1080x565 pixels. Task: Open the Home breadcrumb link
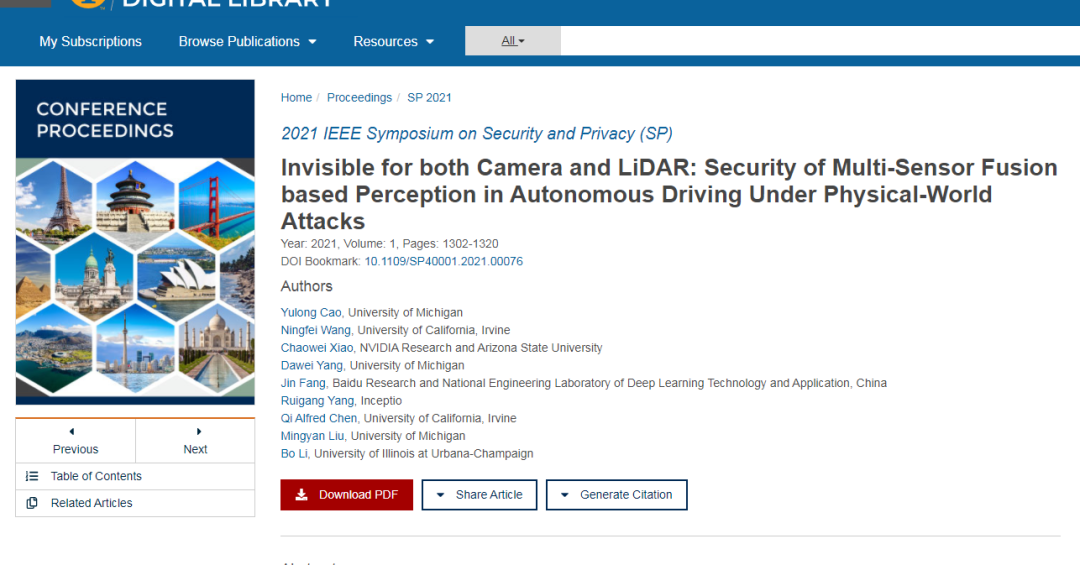tap(296, 98)
